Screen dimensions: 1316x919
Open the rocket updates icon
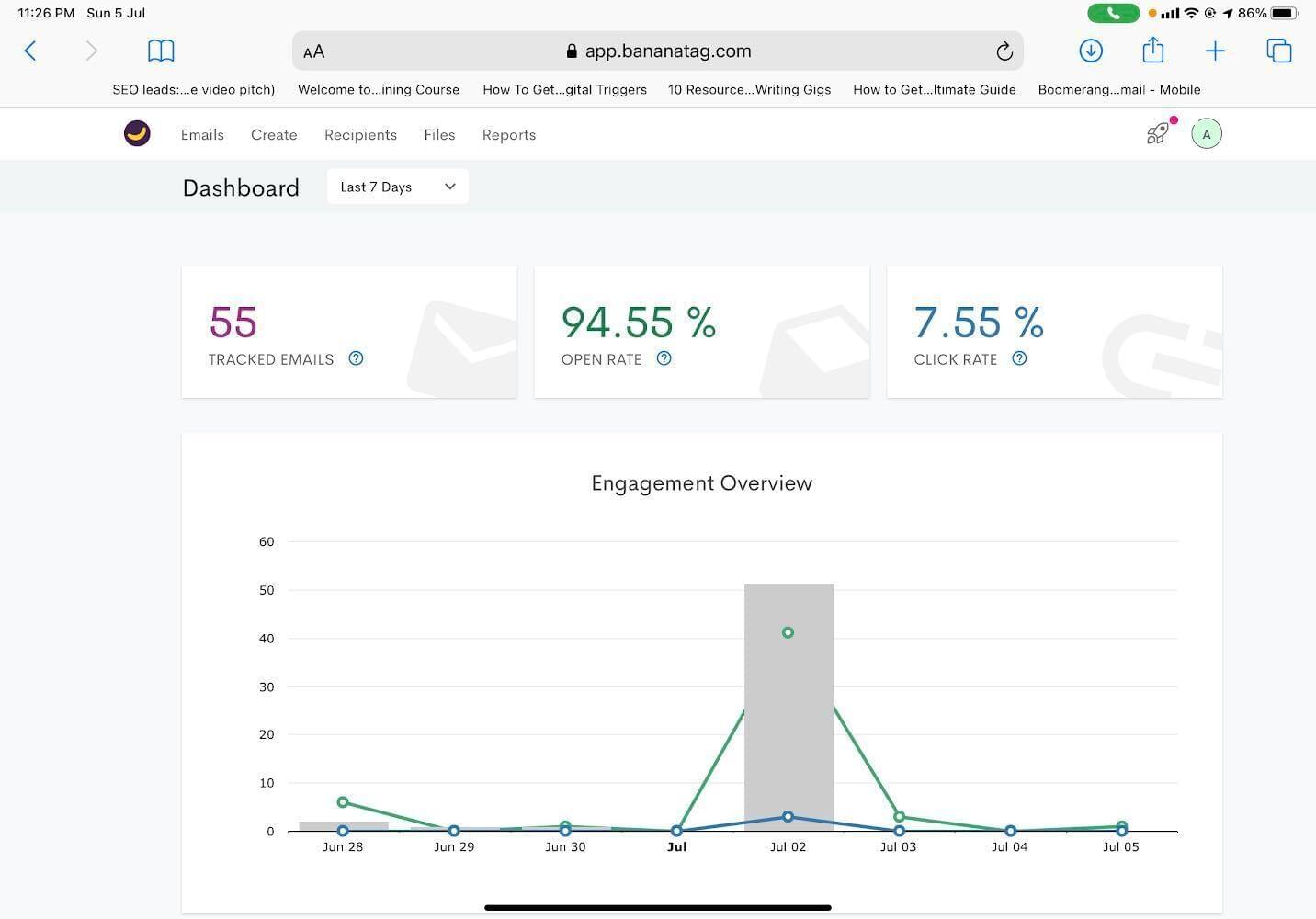[1158, 134]
